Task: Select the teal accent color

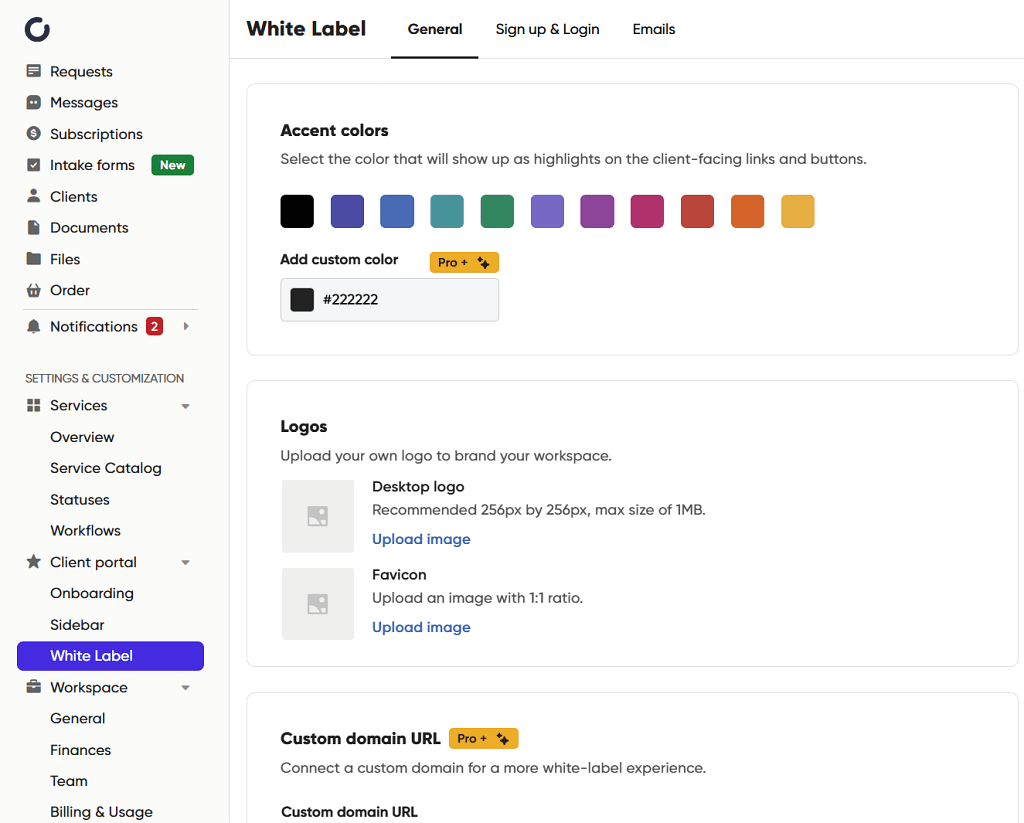Action: pos(447,211)
